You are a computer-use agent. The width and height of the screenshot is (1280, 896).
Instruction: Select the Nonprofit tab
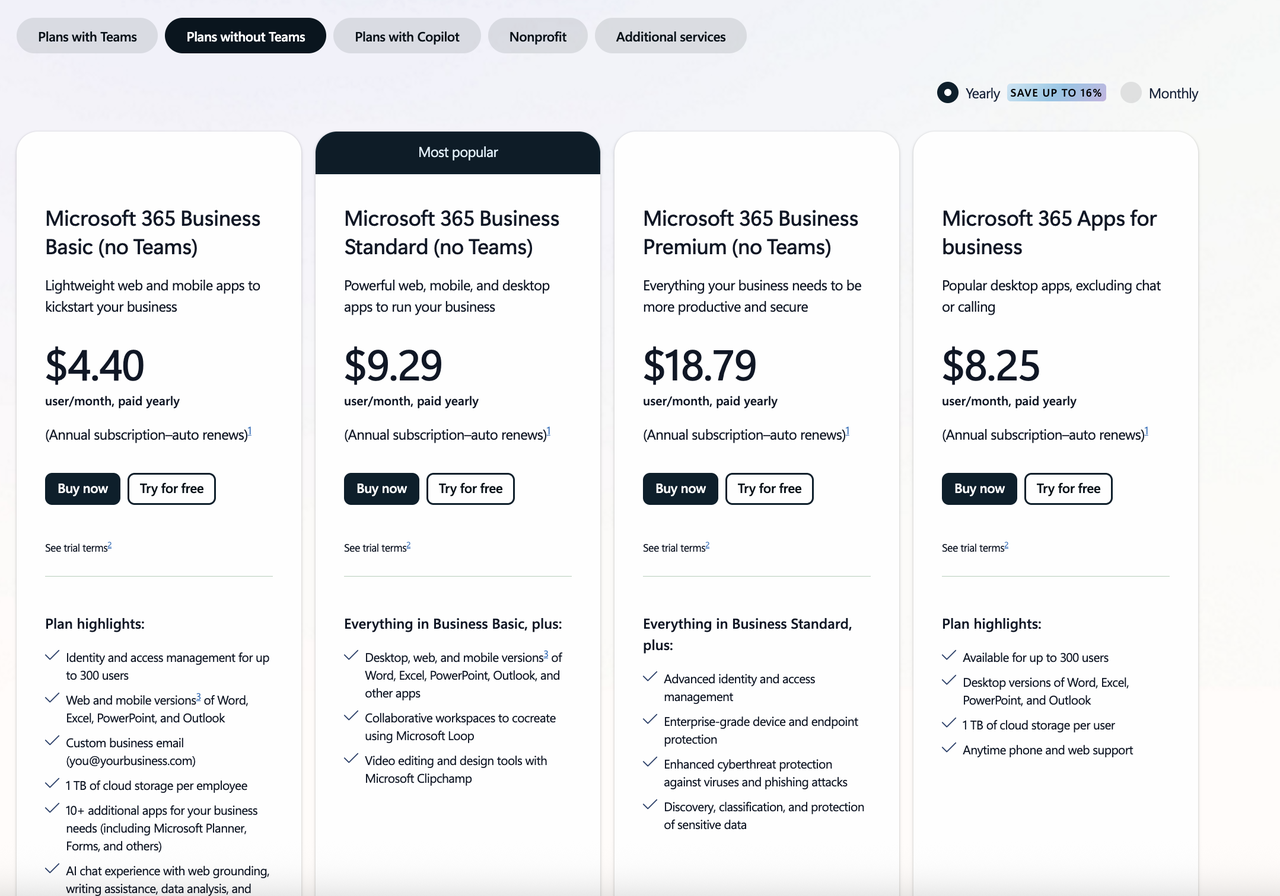coord(538,36)
